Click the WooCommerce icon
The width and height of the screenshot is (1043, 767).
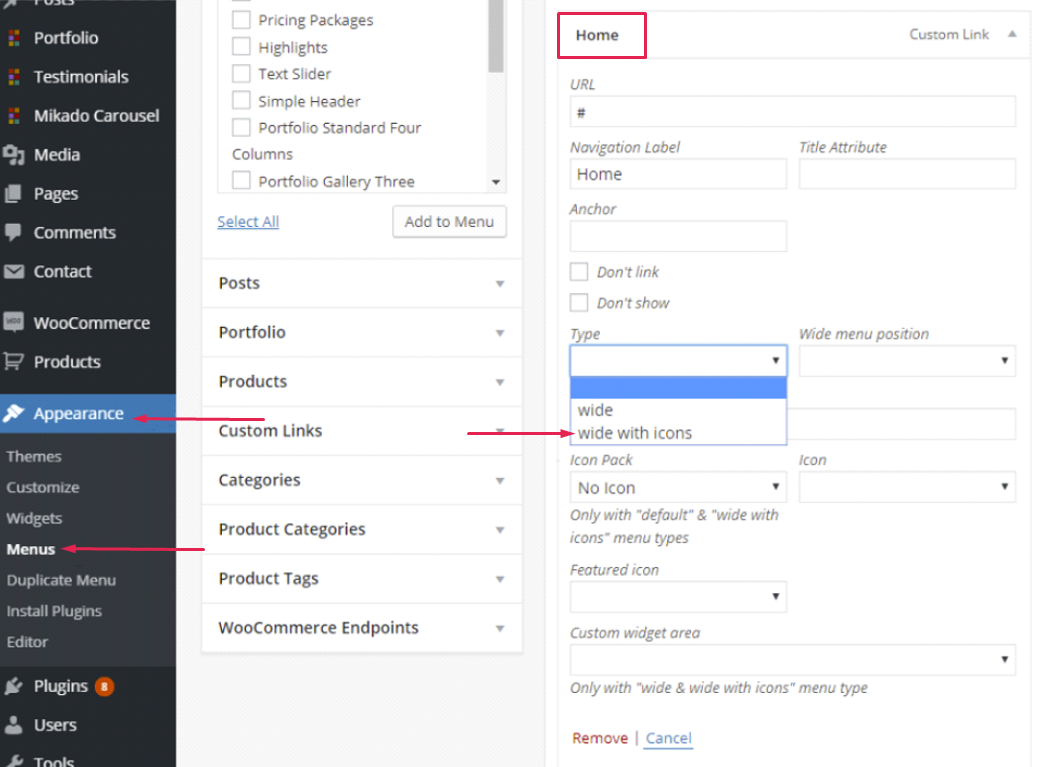click(13, 323)
